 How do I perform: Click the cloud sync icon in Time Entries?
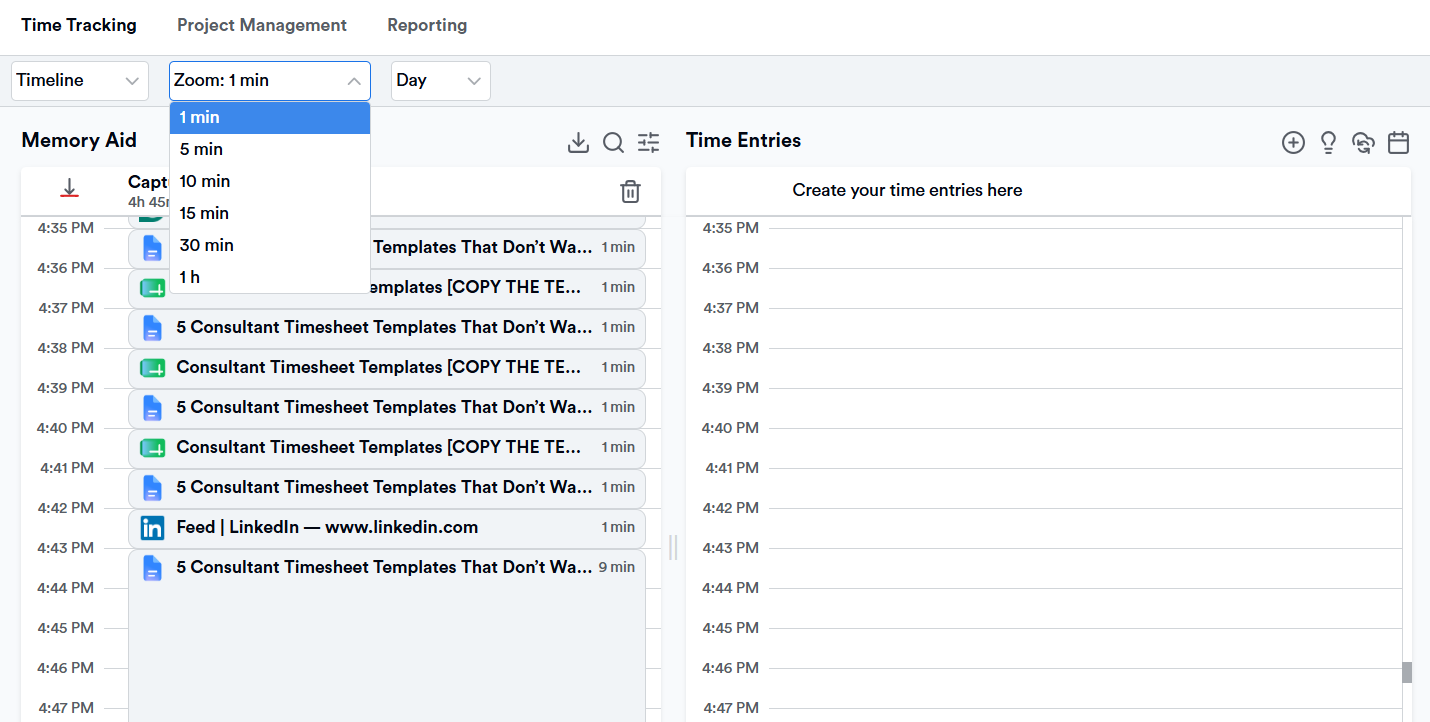tap(1363, 143)
